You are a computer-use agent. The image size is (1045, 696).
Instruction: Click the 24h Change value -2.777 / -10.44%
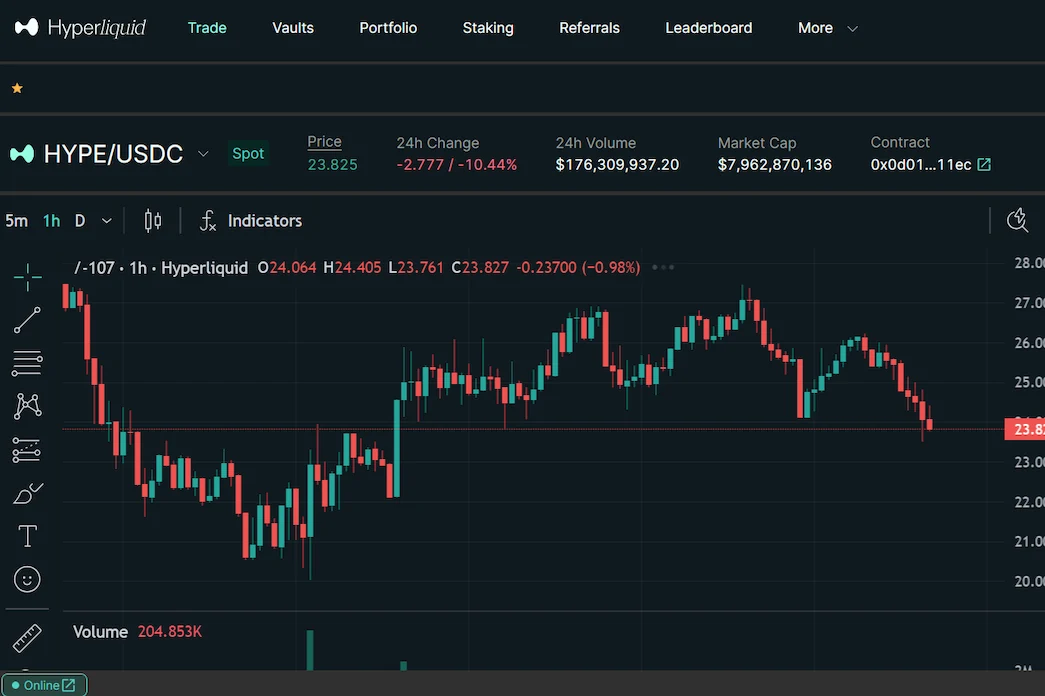click(x=457, y=165)
